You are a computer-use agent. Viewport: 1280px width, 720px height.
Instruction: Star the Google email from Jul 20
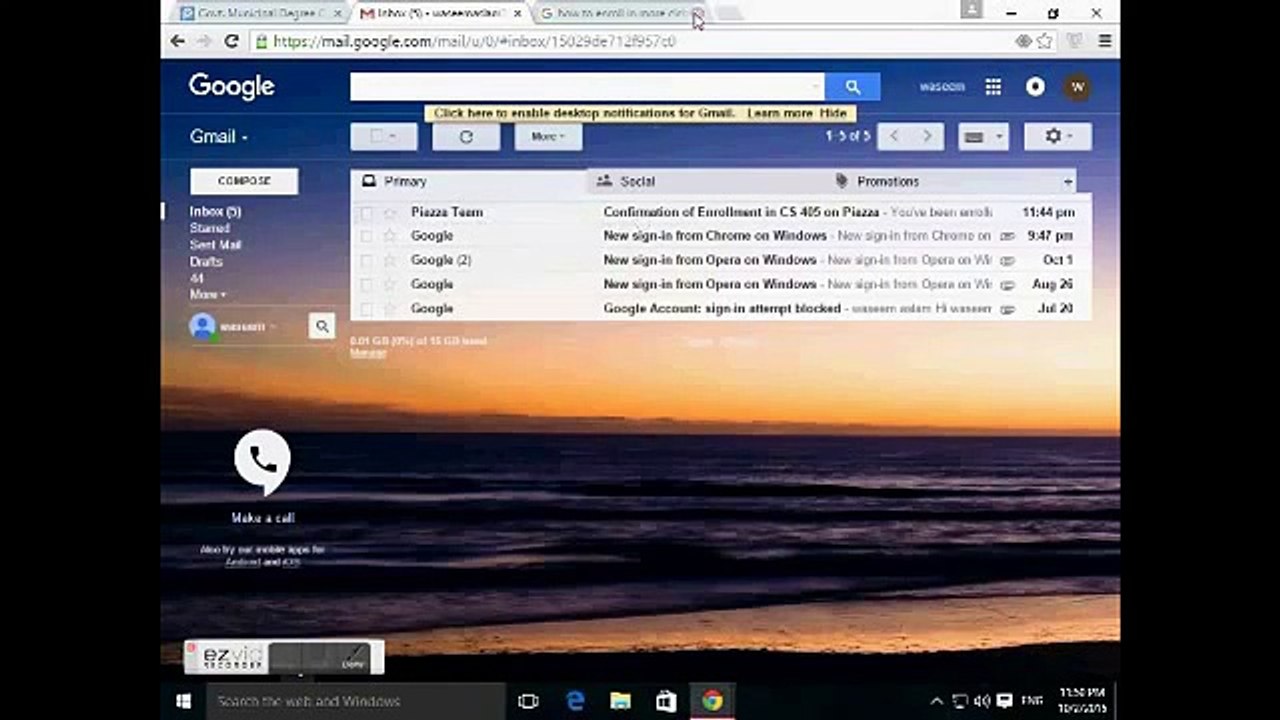coord(390,309)
